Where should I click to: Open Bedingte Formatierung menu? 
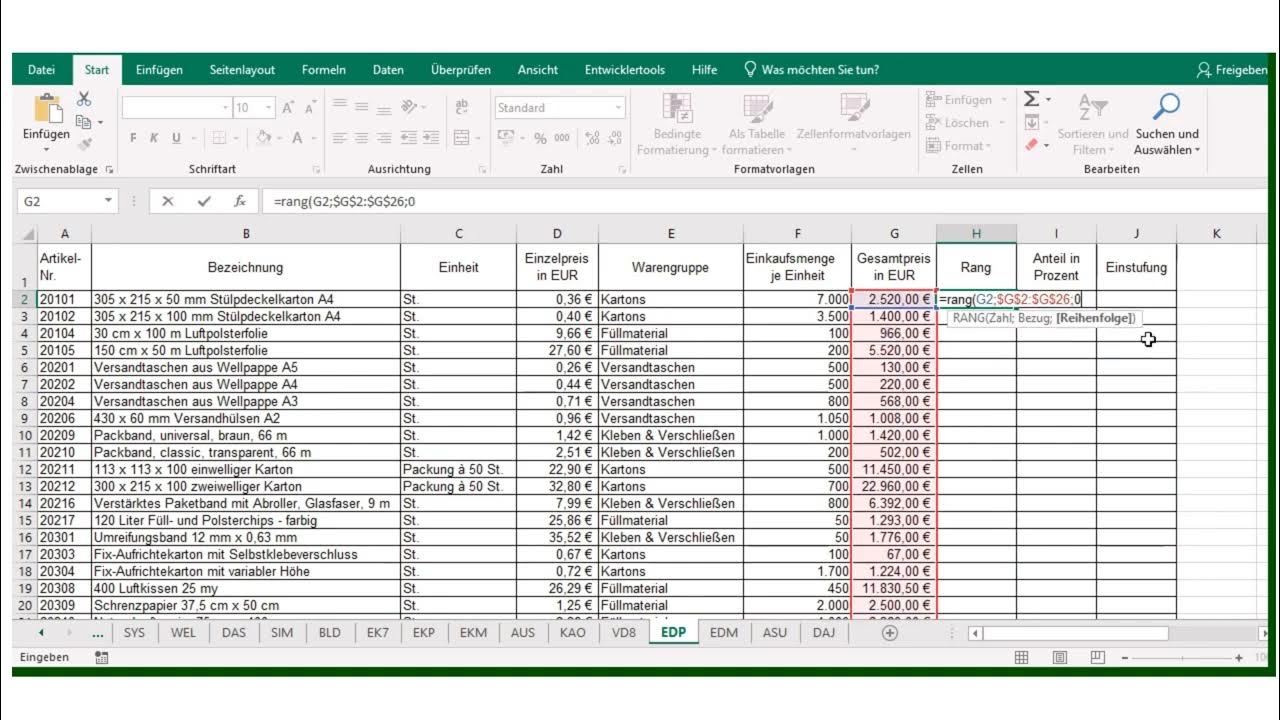[x=677, y=124]
